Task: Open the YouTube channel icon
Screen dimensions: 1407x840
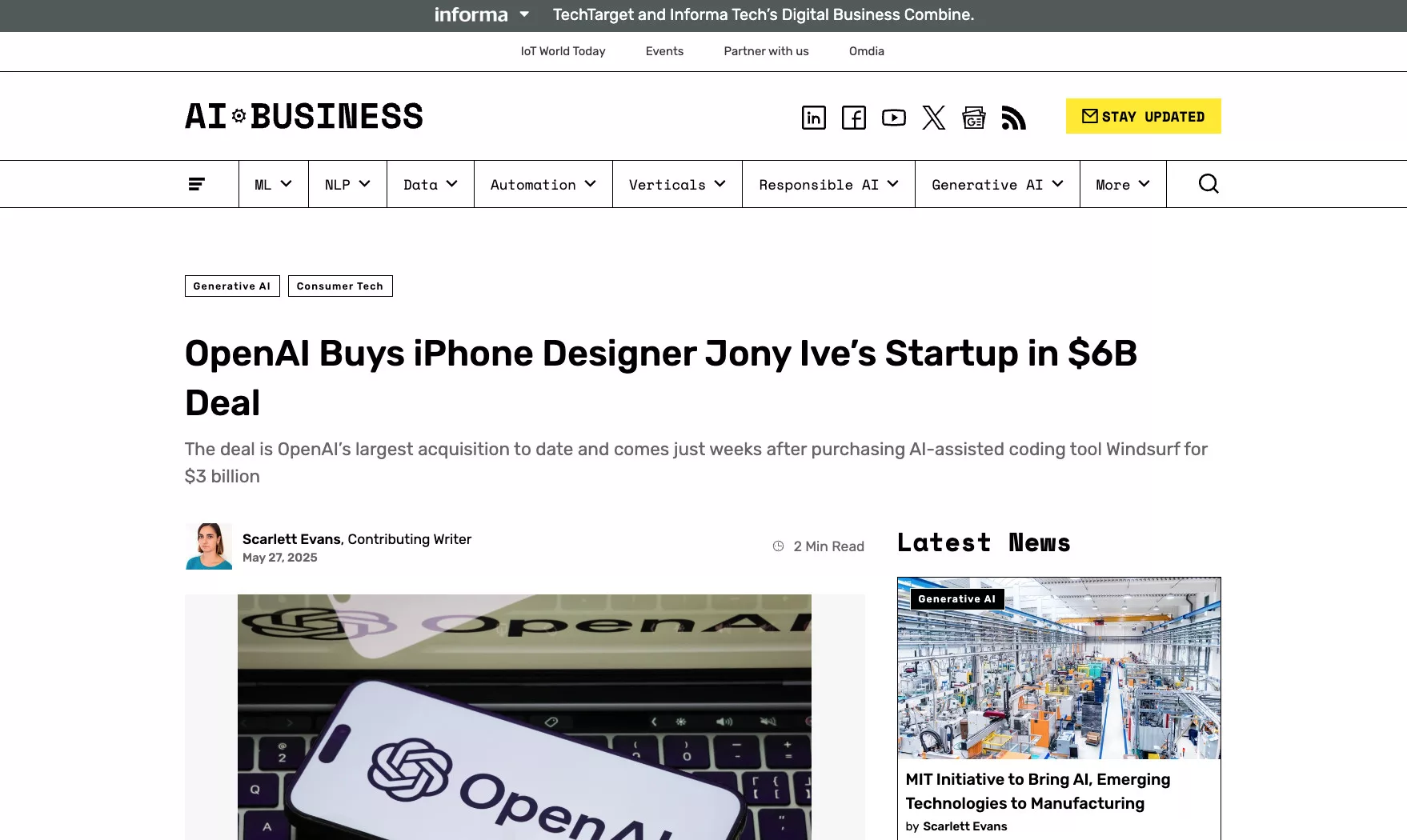Action: tap(893, 118)
